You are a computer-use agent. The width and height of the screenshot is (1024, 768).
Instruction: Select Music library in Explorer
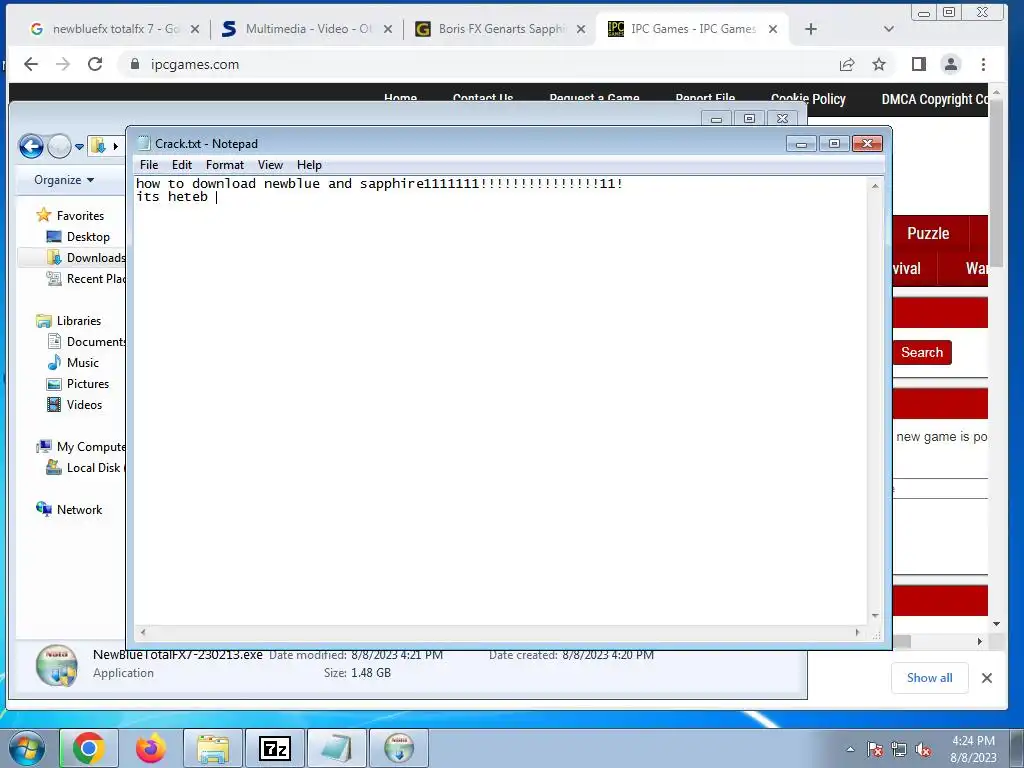[x=73, y=362]
